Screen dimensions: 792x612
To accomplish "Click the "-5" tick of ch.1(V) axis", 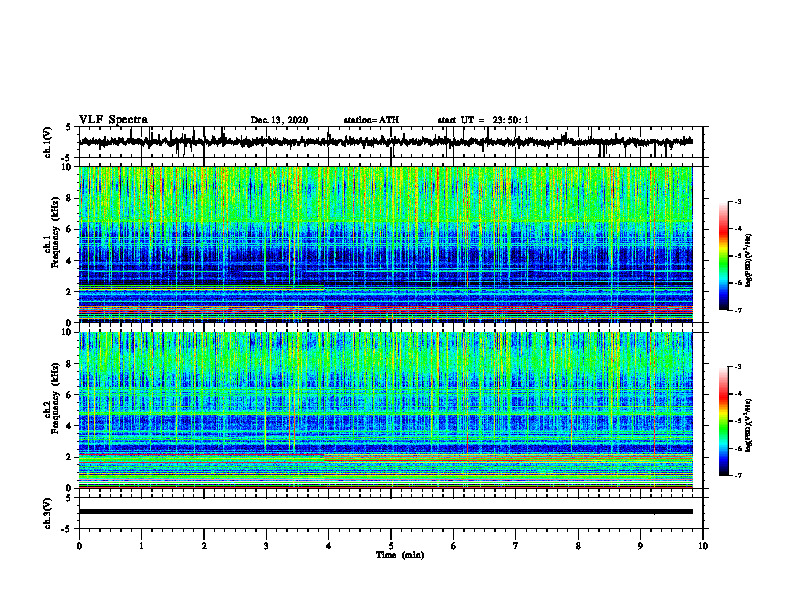I will pos(67,158).
